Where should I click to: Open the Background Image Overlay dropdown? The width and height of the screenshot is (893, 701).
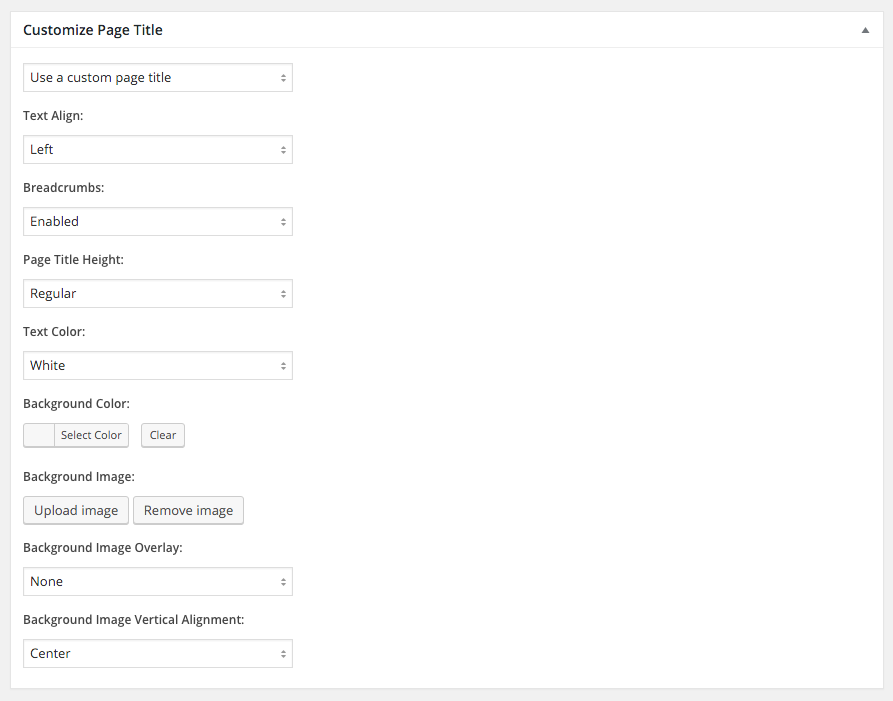(x=158, y=582)
